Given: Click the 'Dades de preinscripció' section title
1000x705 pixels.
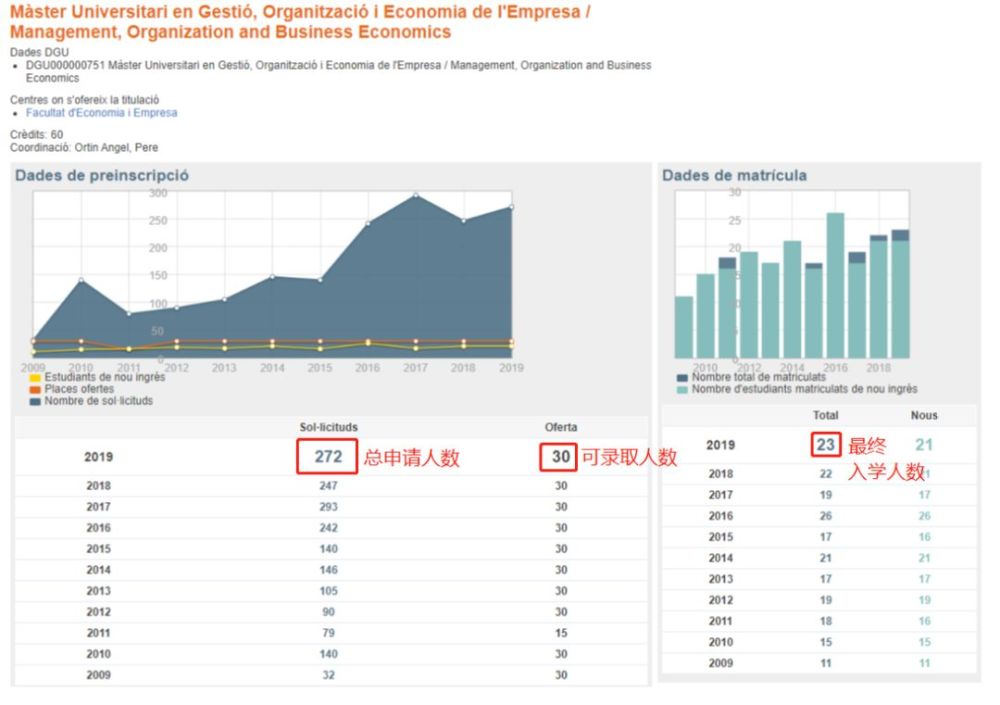Looking at the screenshot, I should coord(102,175).
